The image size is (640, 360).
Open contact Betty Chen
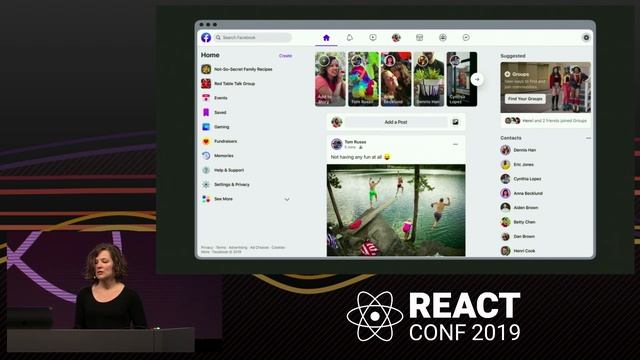[524, 222]
